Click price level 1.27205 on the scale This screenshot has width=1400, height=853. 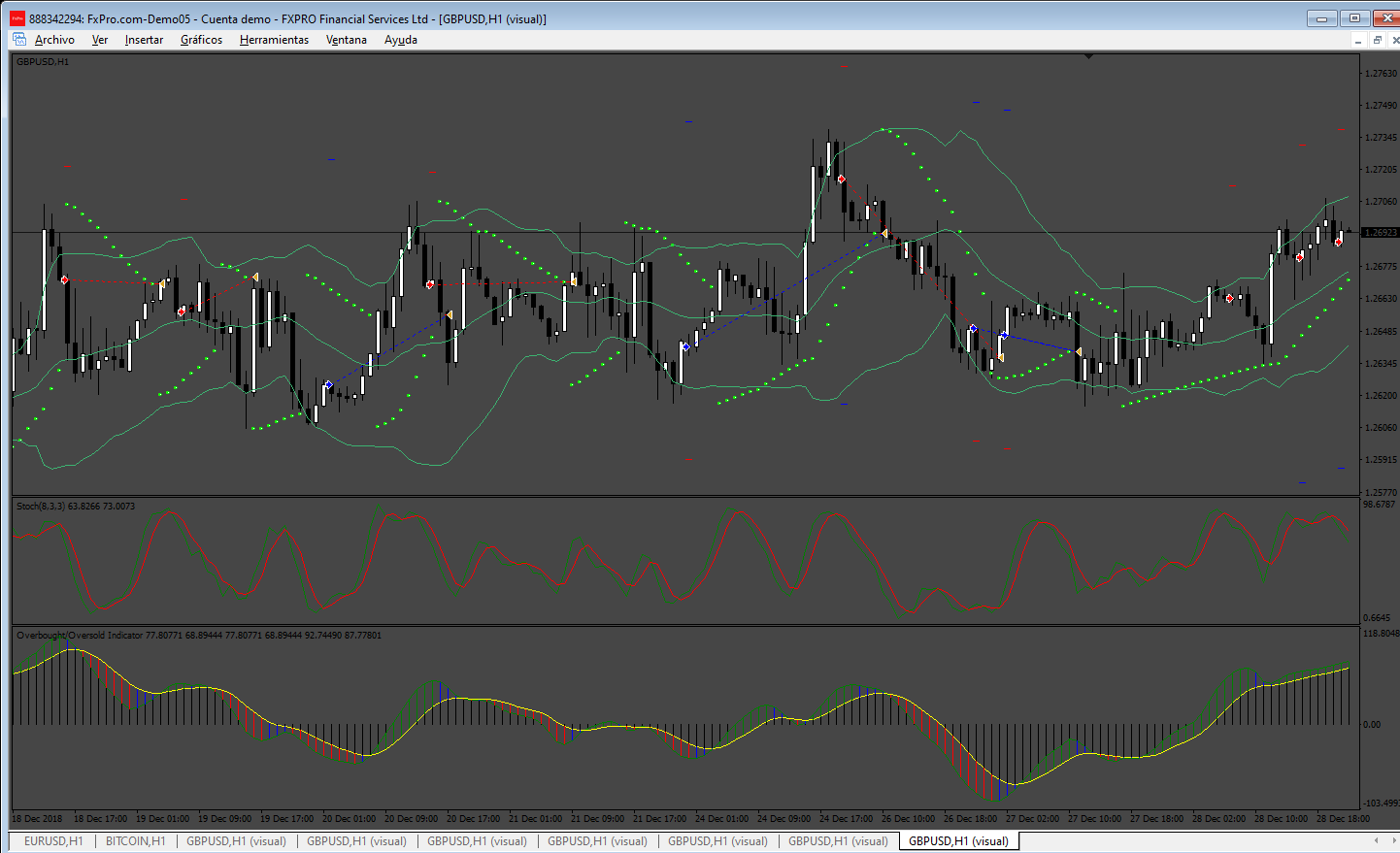(x=1381, y=170)
